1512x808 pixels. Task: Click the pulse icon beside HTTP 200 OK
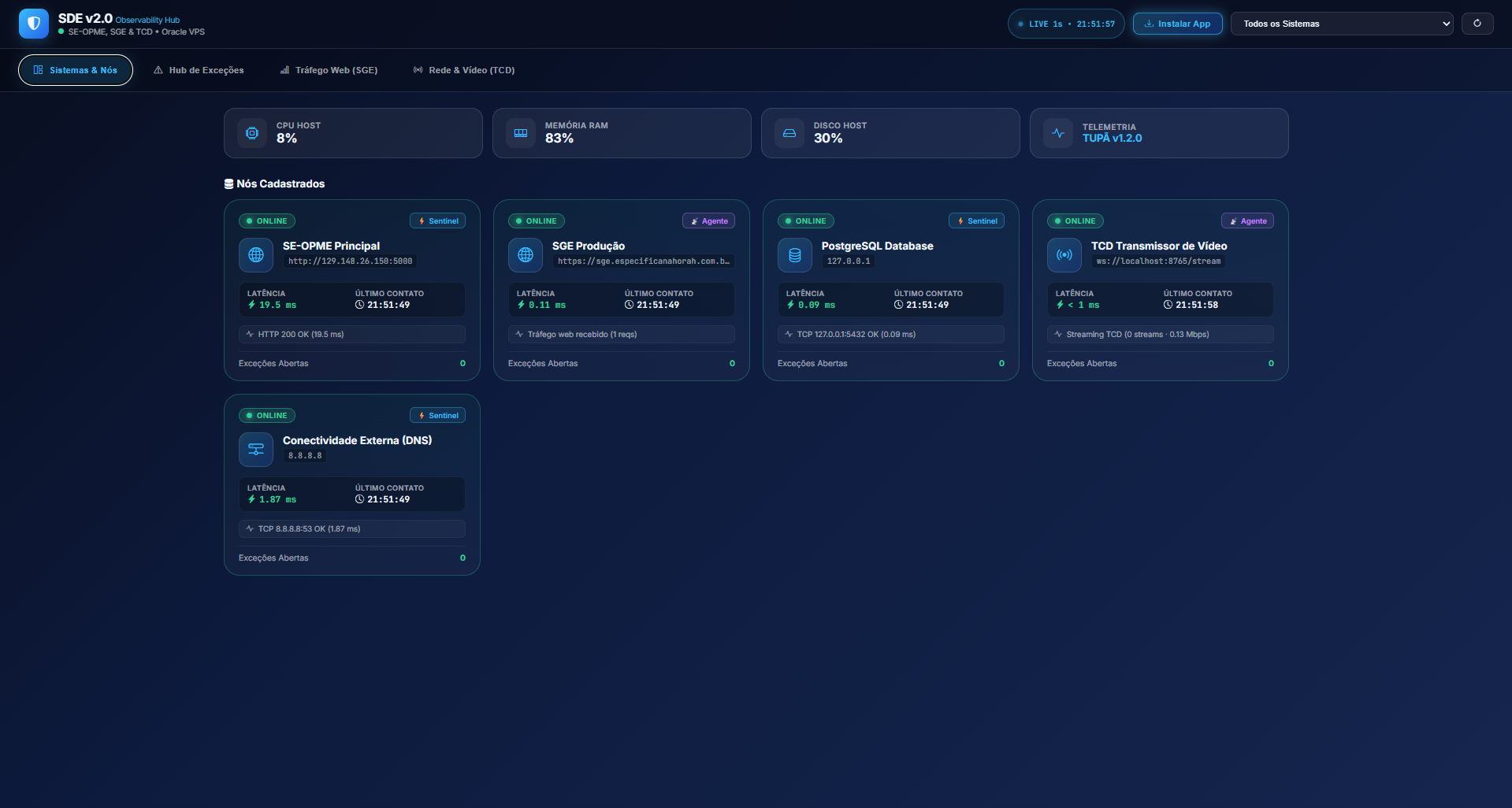(250, 334)
